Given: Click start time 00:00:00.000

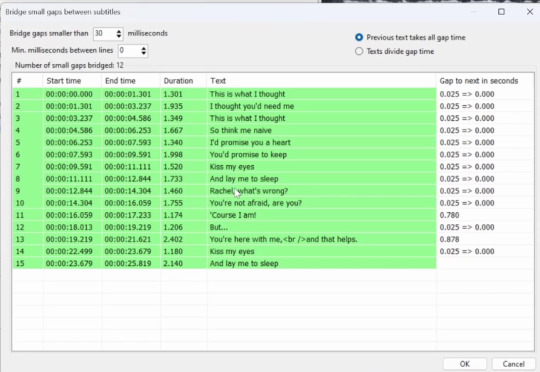Looking at the screenshot, I should pos(69,94).
